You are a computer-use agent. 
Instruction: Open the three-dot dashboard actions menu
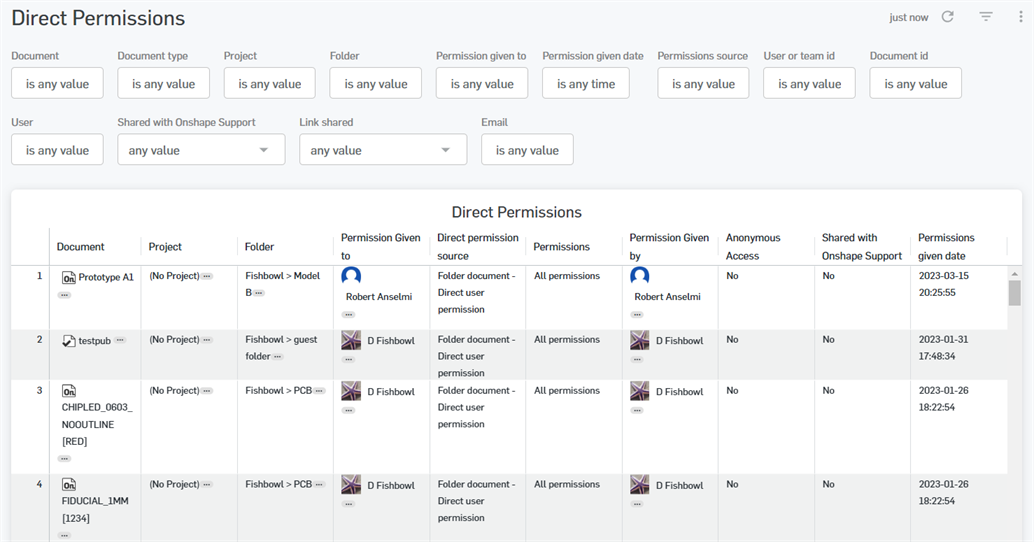coord(1021,17)
